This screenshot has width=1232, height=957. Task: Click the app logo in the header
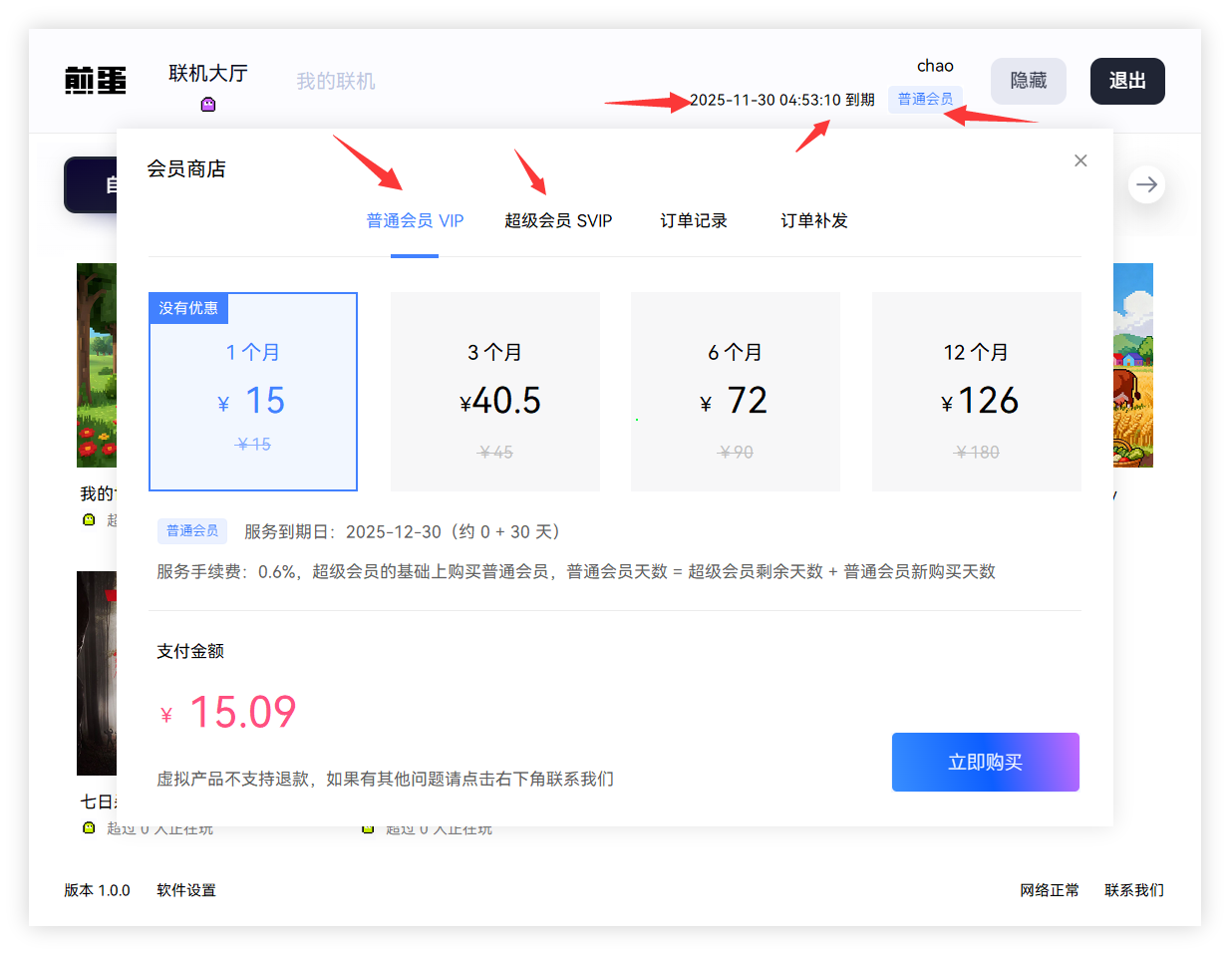[96, 81]
